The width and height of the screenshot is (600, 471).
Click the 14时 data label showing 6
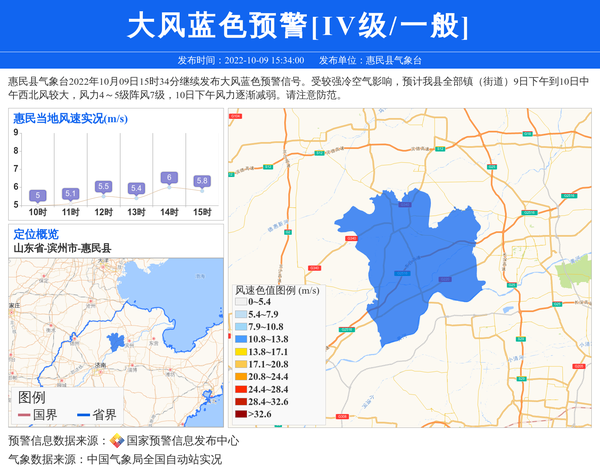(169, 177)
